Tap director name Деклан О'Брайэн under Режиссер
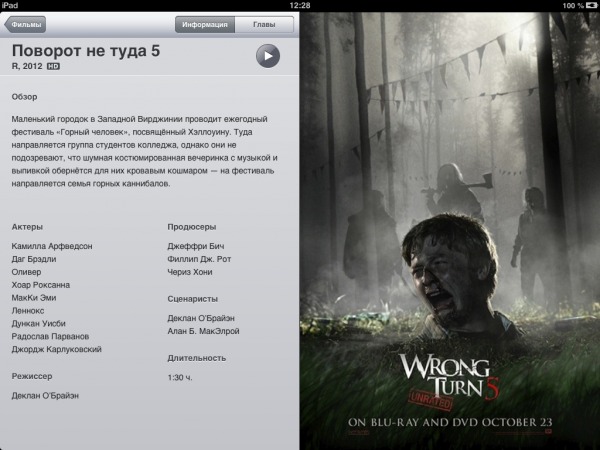The image size is (600, 450). tap(45, 396)
